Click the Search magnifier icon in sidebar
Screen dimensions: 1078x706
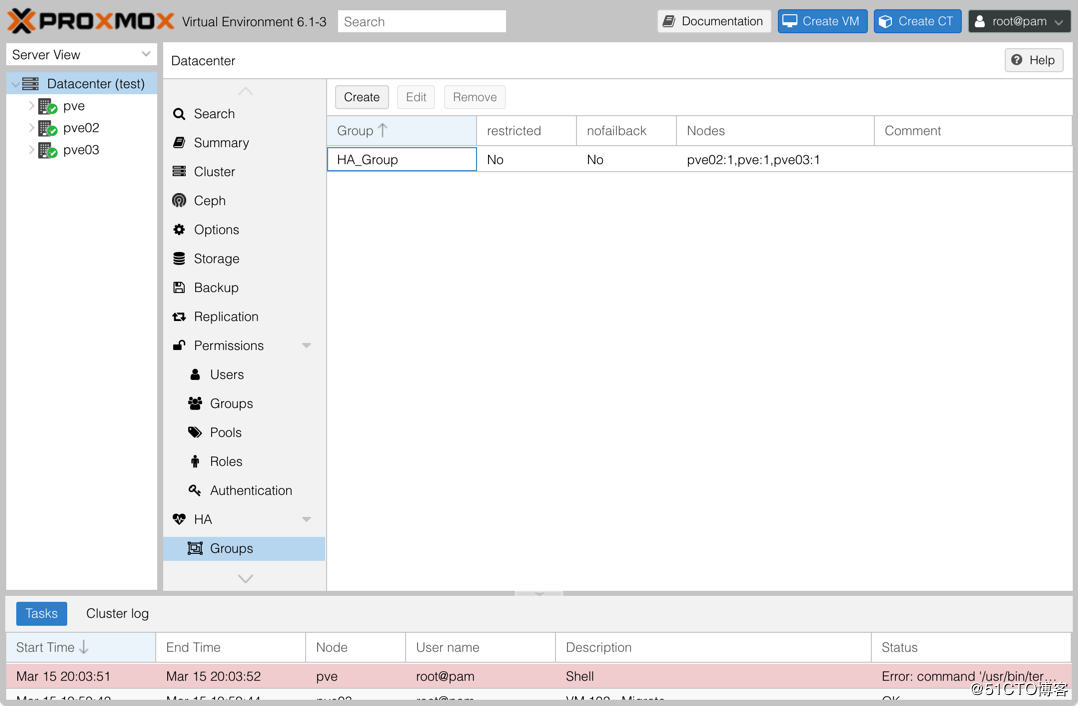tap(179, 114)
